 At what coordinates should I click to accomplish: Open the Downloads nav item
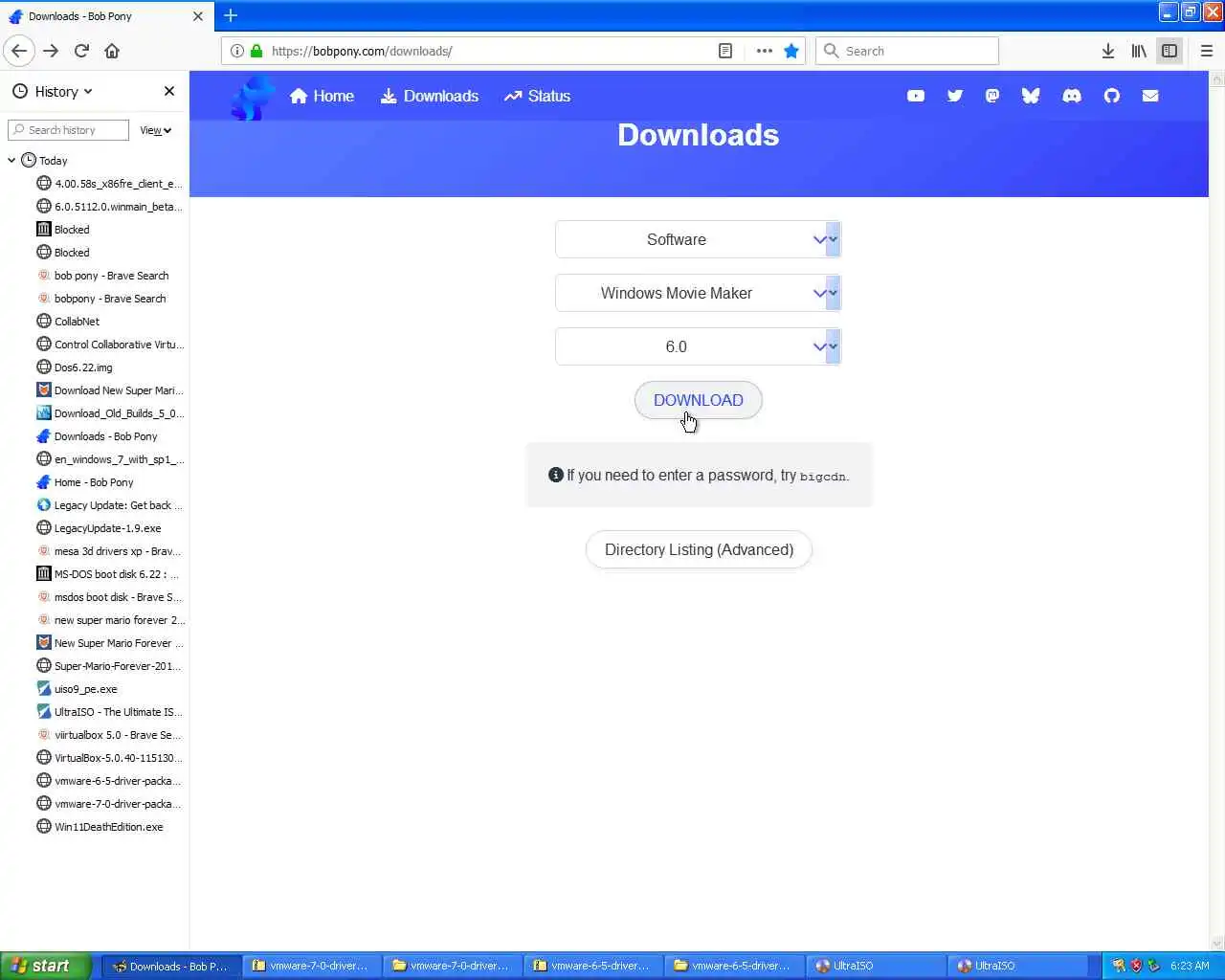pyautogui.click(x=430, y=96)
